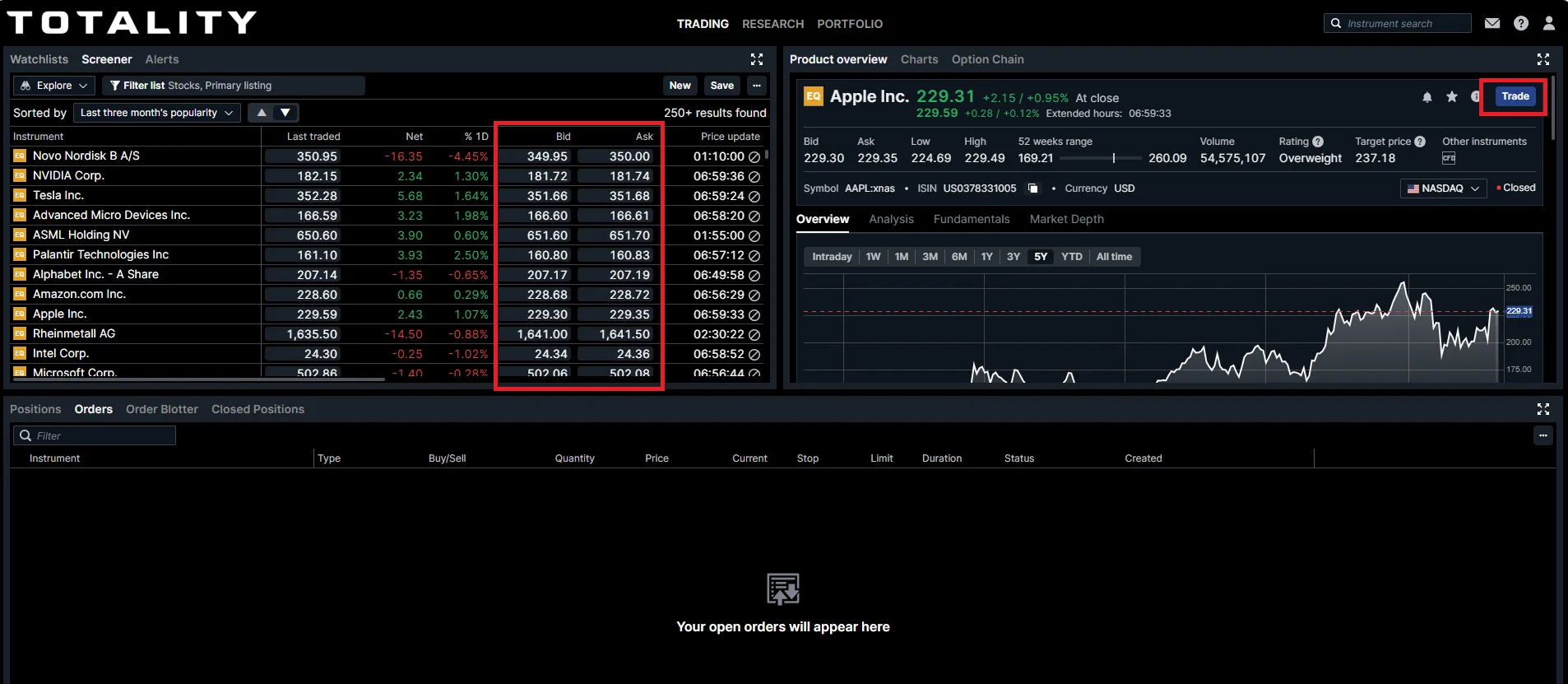The image size is (1568, 684).
Task: Click the EQ badge beside NVIDIA Corp.
Action: (x=20, y=175)
